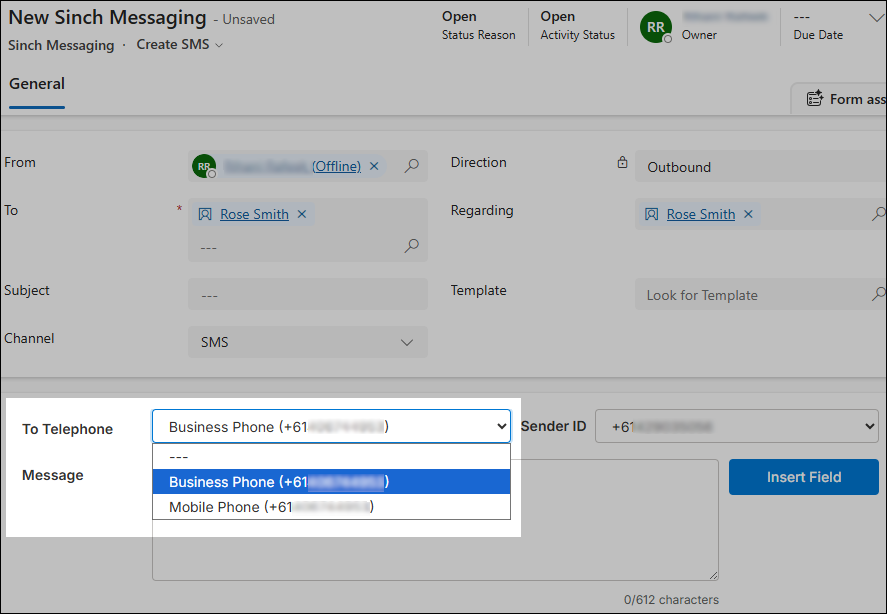Screen dimensions: 887x614
Task: Click the RR owner avatar in header
Action: pos(656,27)
